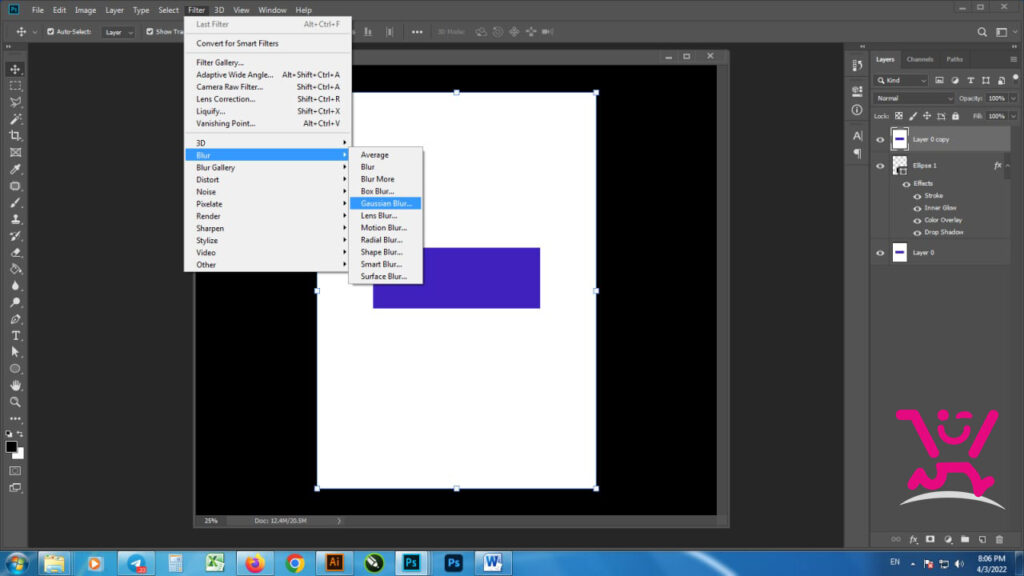
Task: Click the add layer style fx icon
Action: [x=913, y=539]
